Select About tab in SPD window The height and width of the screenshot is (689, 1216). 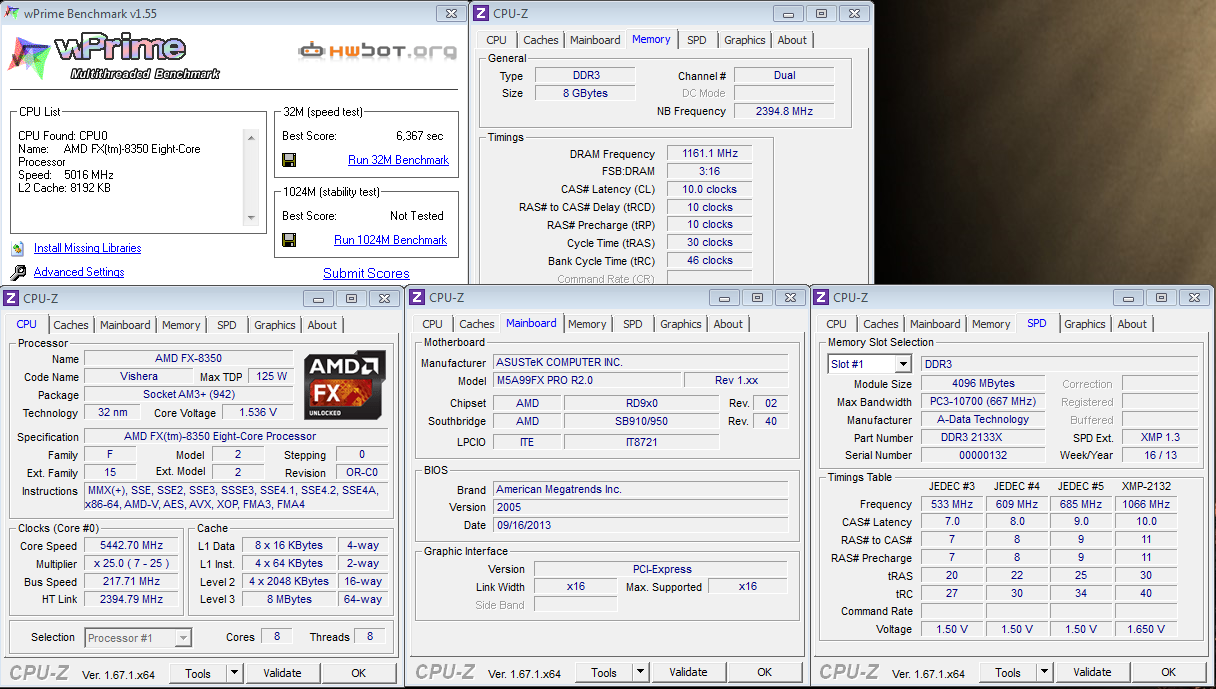pyautogui.click(x=1132, y=324)
